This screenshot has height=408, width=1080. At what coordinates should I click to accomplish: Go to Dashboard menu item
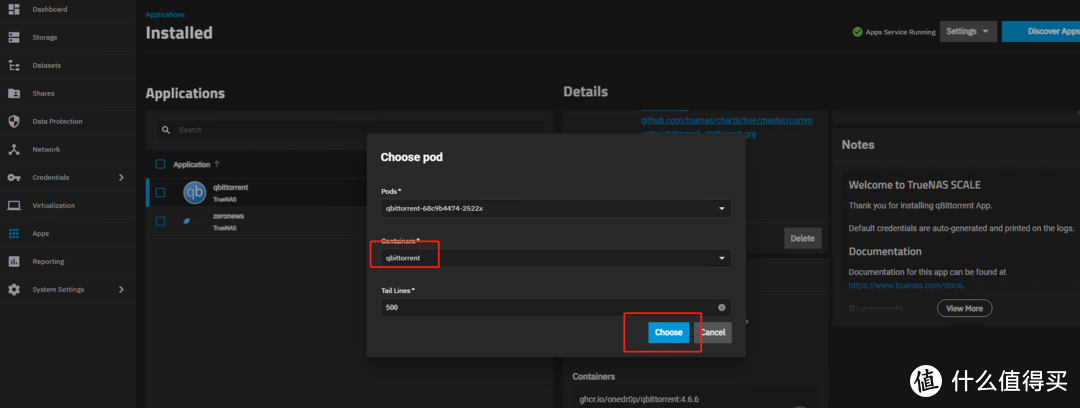pyautogui.click(x=50, y=9)
